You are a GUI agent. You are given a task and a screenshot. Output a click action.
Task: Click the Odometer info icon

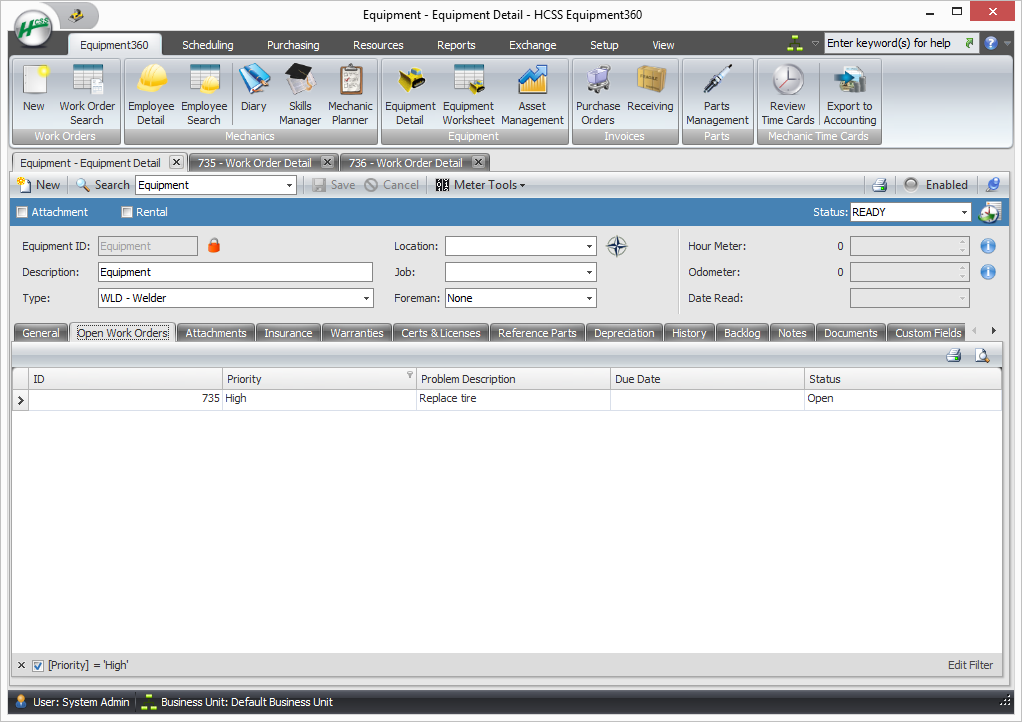988,272
